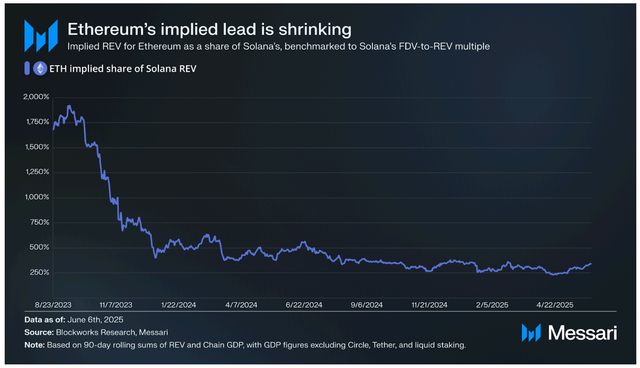Image resolution: width=640 pixels, height=368 pixels.
Task: Click the 1,250% y-axis label
Action: (38, 172)
